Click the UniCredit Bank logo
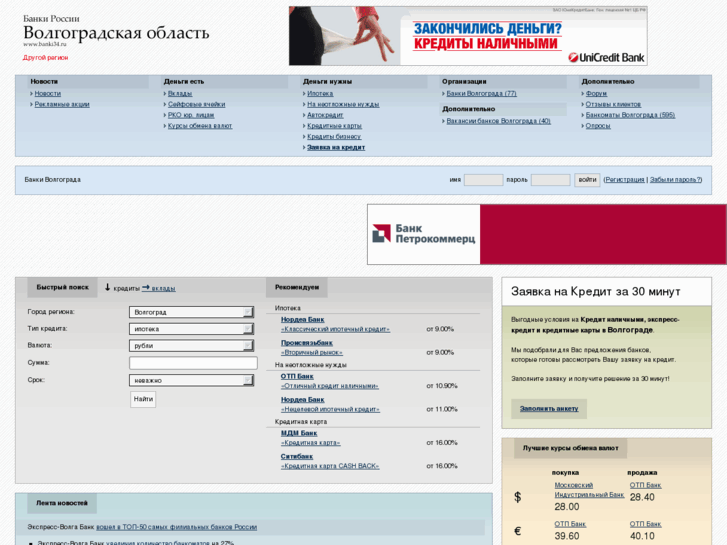The image size is (727, 545). [x=606, y=58]
